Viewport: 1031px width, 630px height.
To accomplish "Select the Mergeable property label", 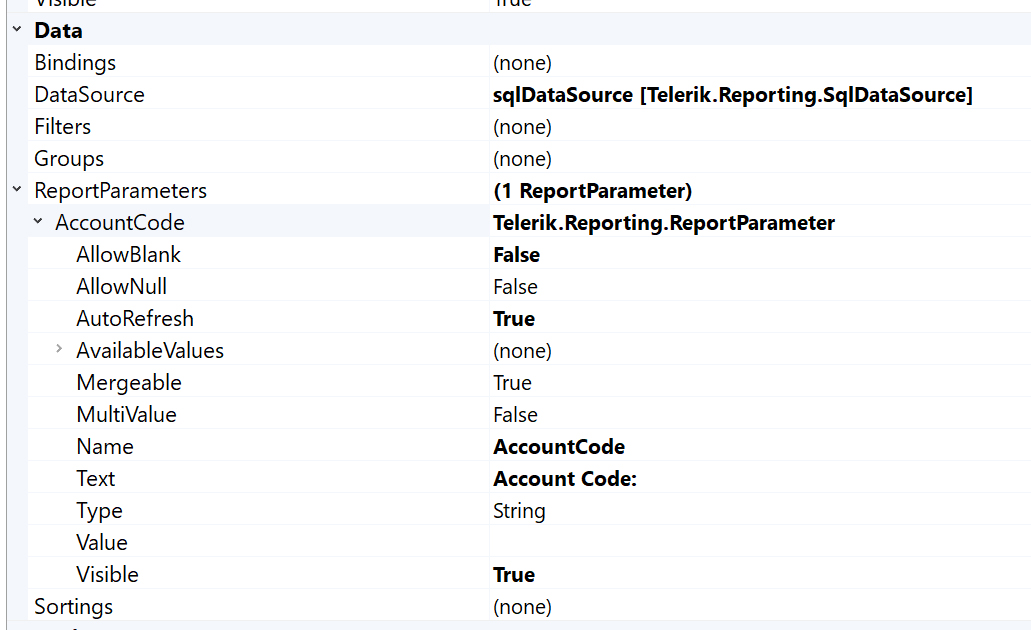I will pos(128,383).
